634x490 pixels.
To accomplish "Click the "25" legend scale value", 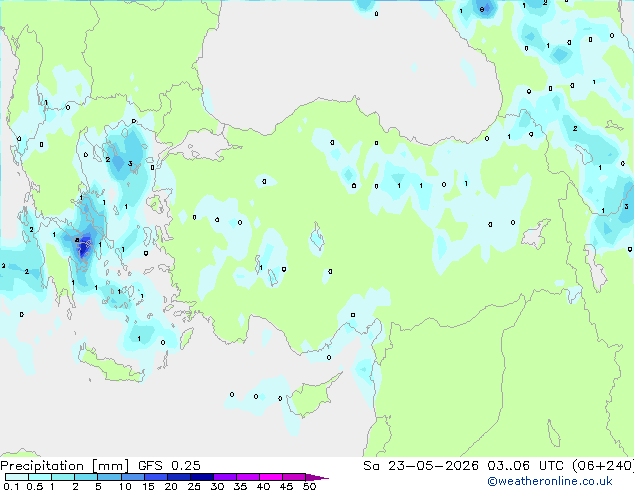I will coord(194,486).
